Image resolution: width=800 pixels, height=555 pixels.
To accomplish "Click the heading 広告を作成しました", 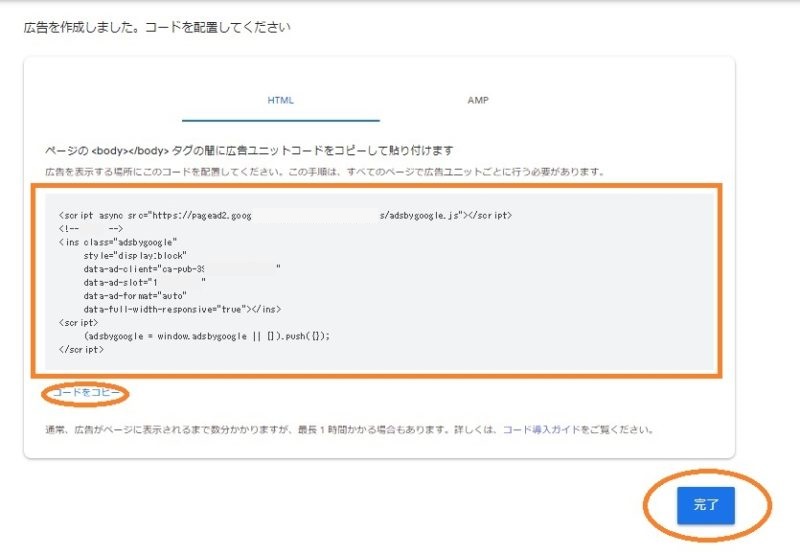I will point(157,27).
